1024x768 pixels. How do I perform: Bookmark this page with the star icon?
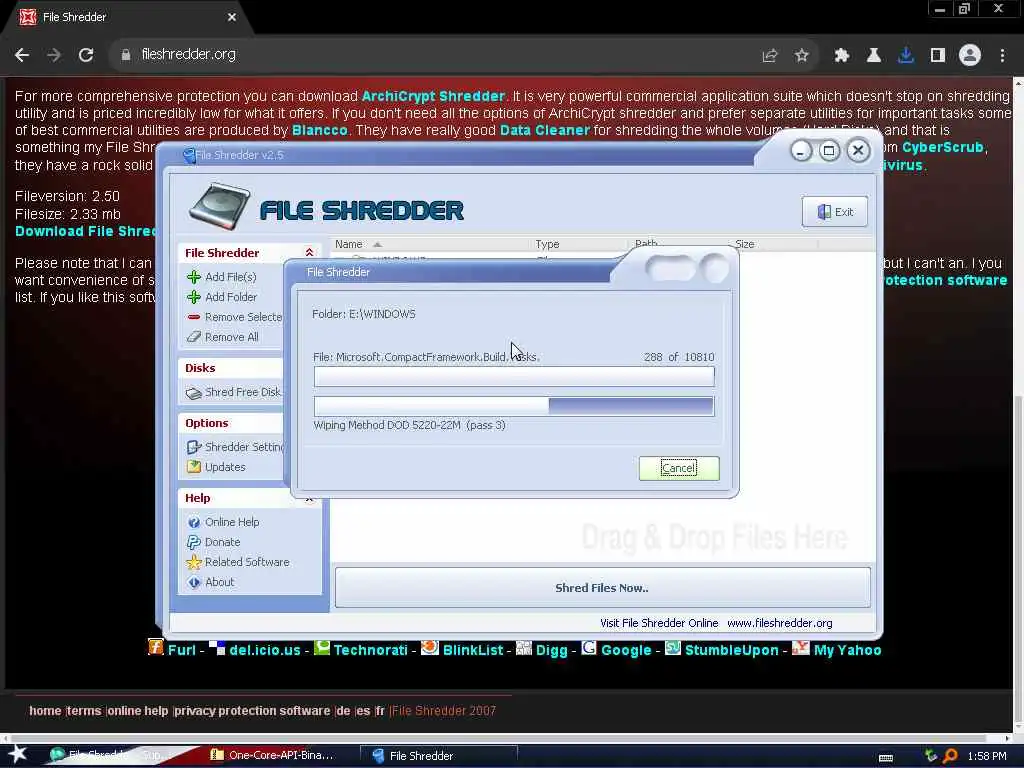(x=802, y=56)
